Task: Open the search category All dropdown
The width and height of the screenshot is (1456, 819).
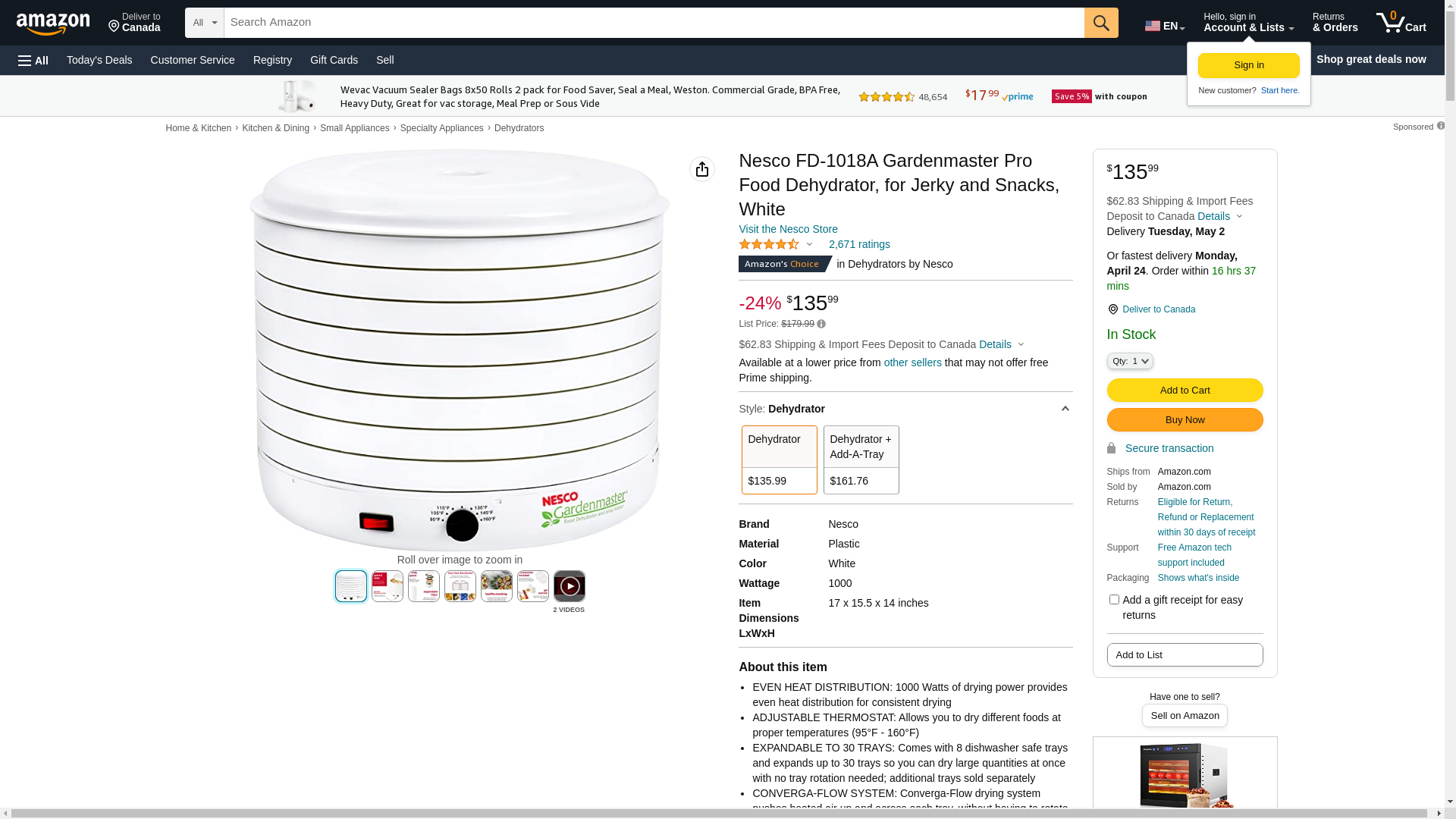Action: pos(204,23)
